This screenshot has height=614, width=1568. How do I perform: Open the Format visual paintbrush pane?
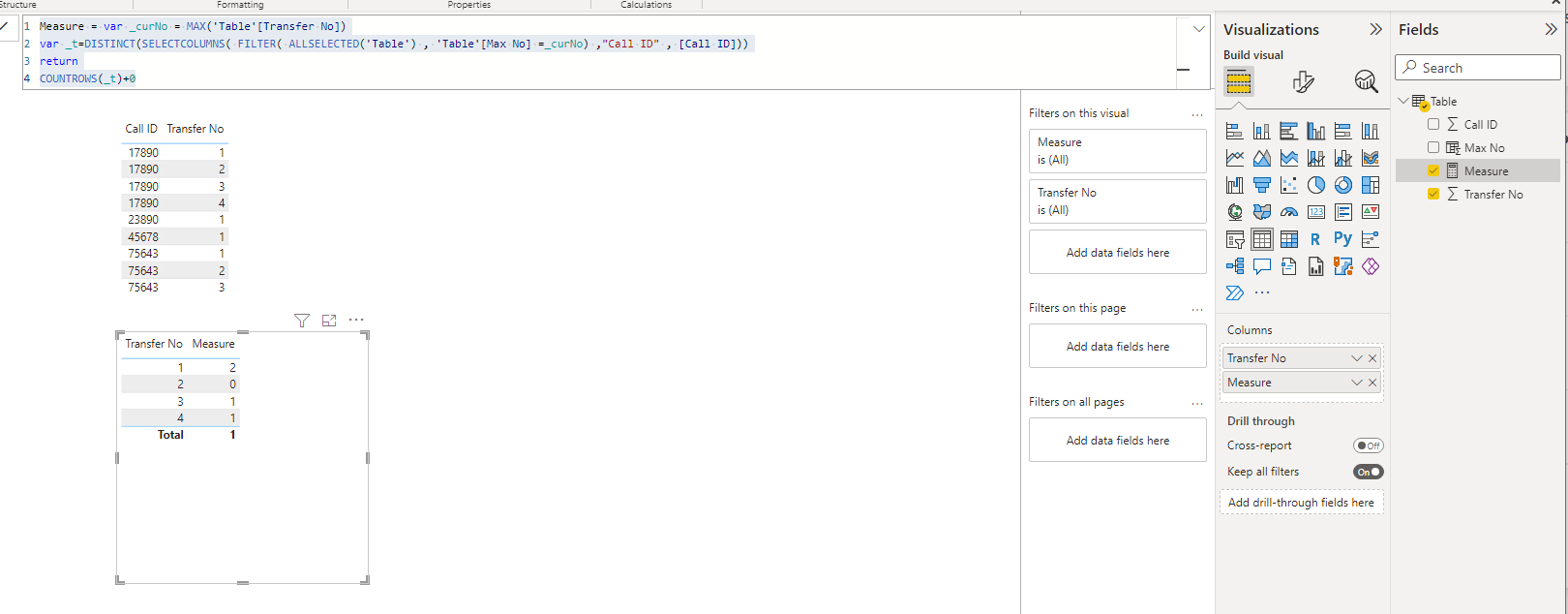click(1304, 81)
